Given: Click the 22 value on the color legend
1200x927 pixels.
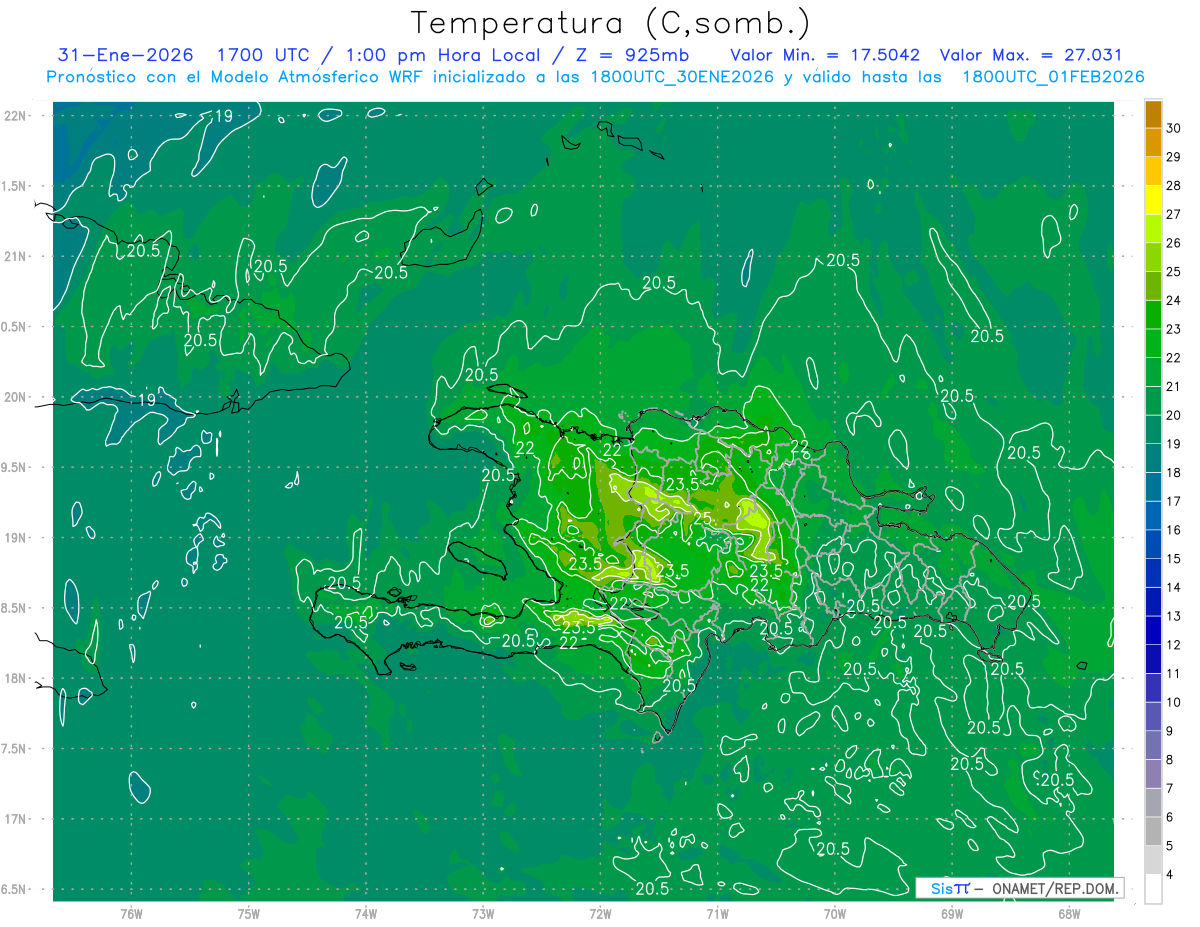Looking at the screenshot, I should pyautogui.click(x=1173, y=357).
